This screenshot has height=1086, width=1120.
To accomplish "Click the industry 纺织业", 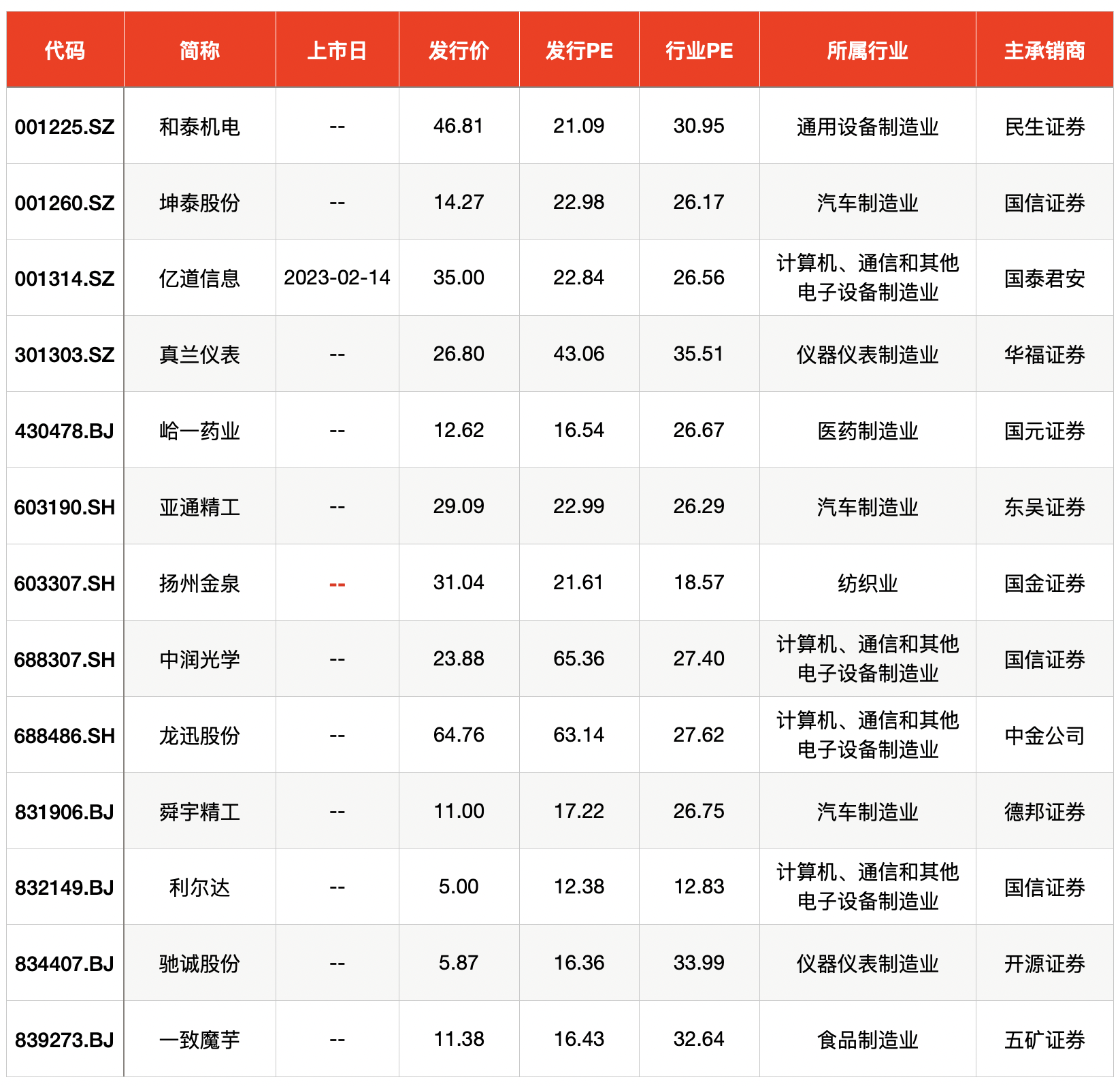I will coord(868,583).
